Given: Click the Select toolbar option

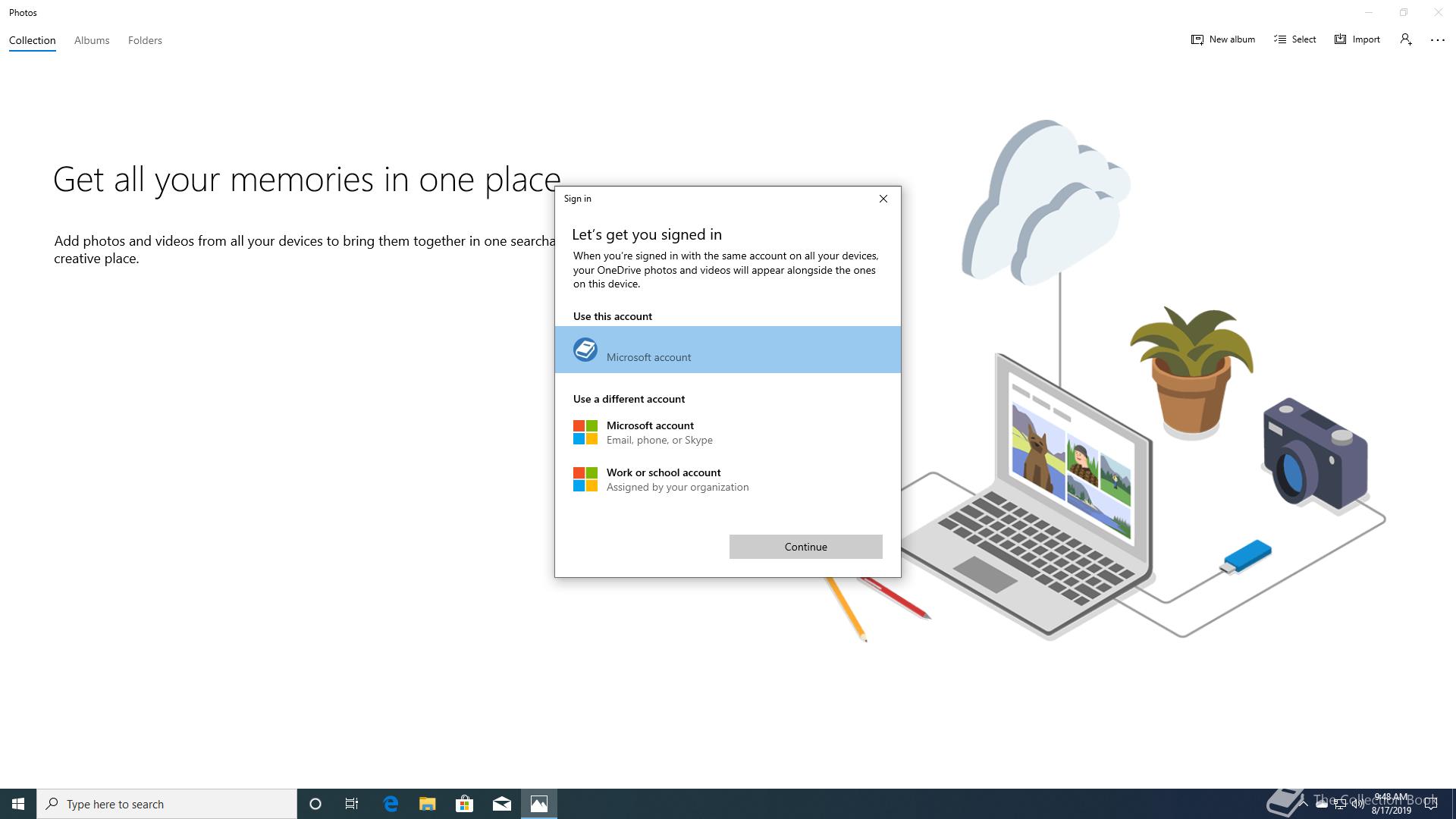Looking at the screenshot, I should click(x=1294, y=39).
